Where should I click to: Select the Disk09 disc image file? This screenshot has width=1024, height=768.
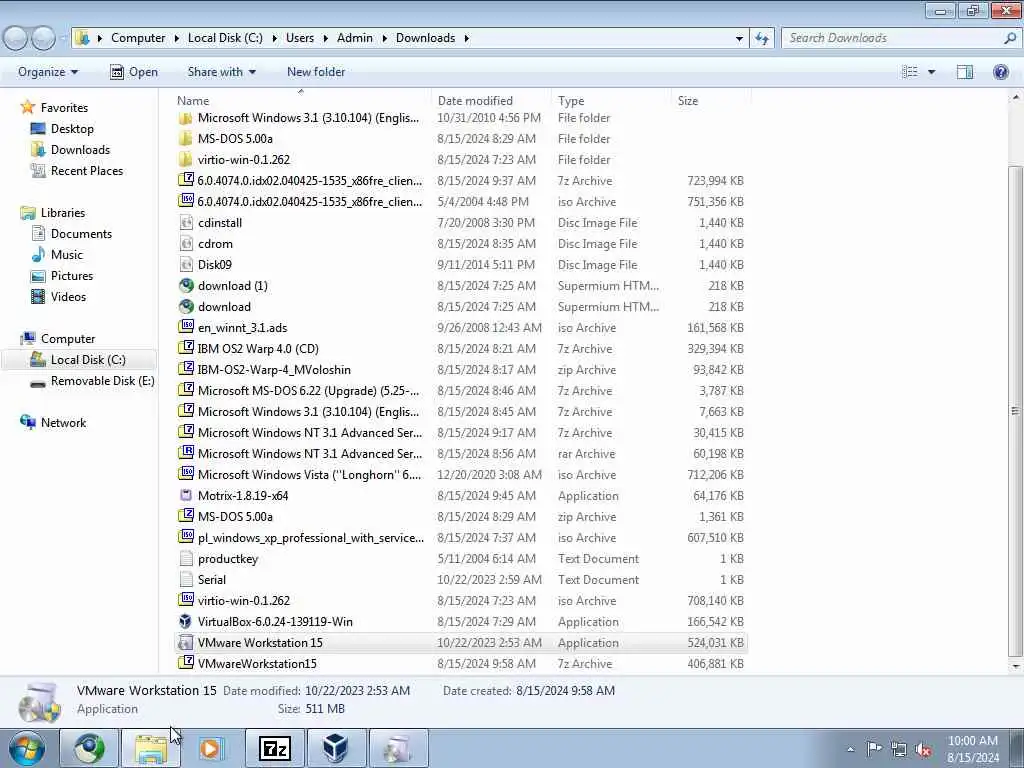(x=460, y=264)
